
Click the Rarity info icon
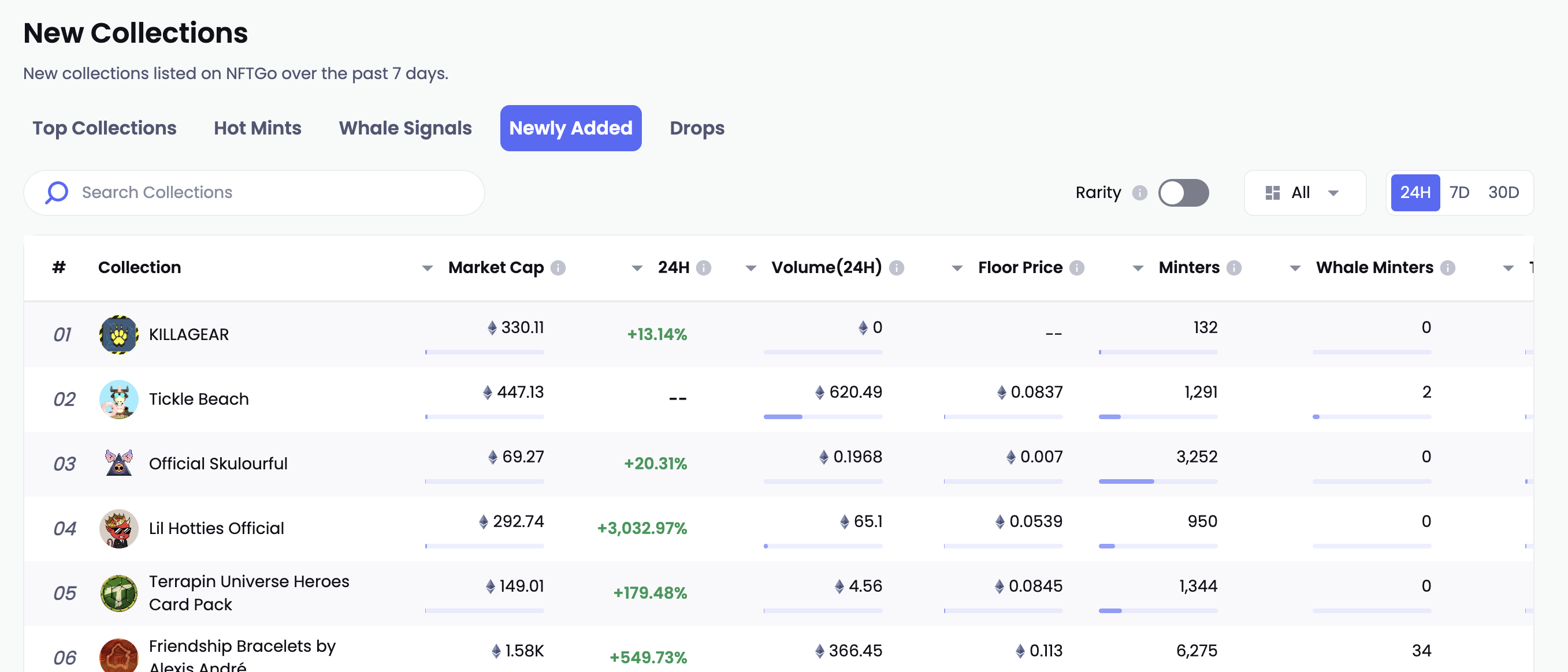1139,193
